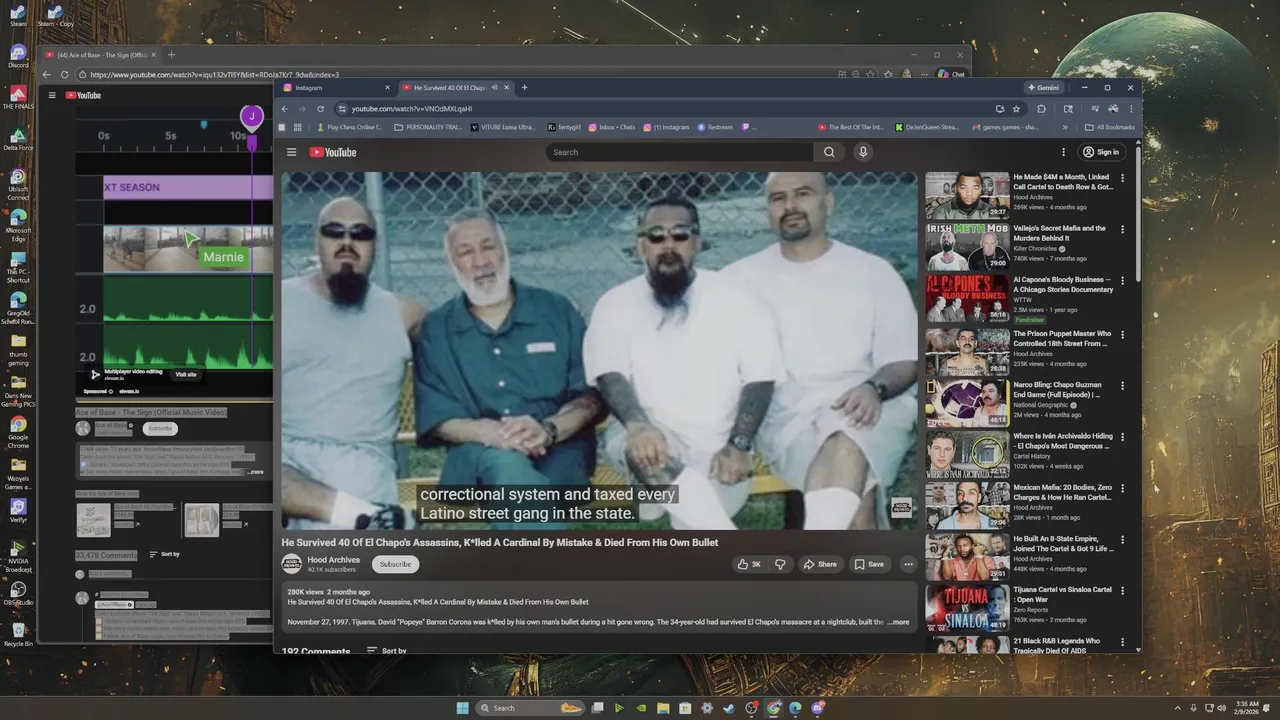
Task: Bookmark this page with the star icon
Action: coord(1016,109)
